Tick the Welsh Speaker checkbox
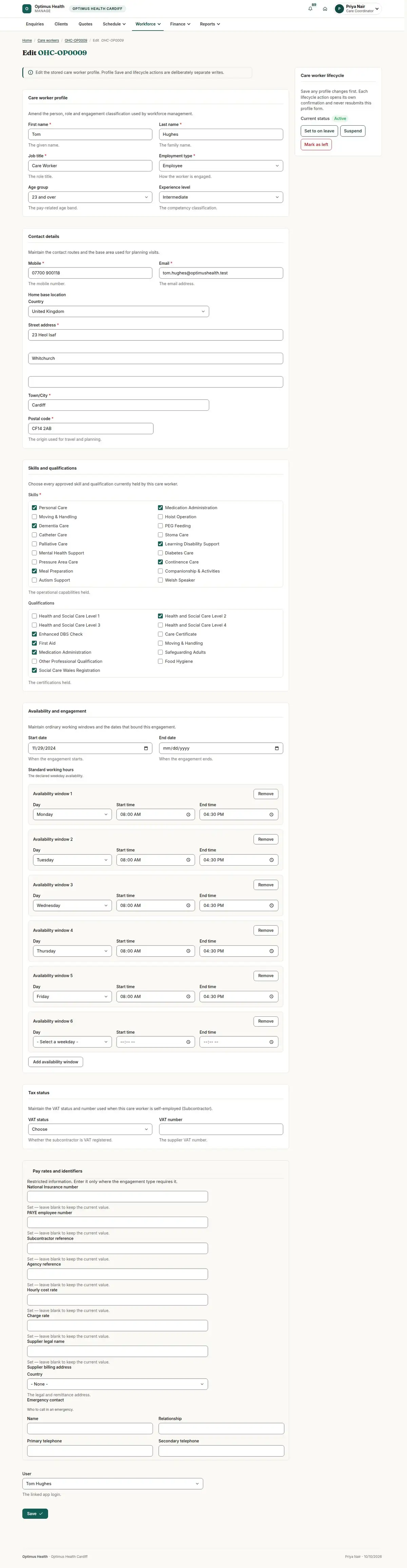407x1568 pixels. pos(160,580)
